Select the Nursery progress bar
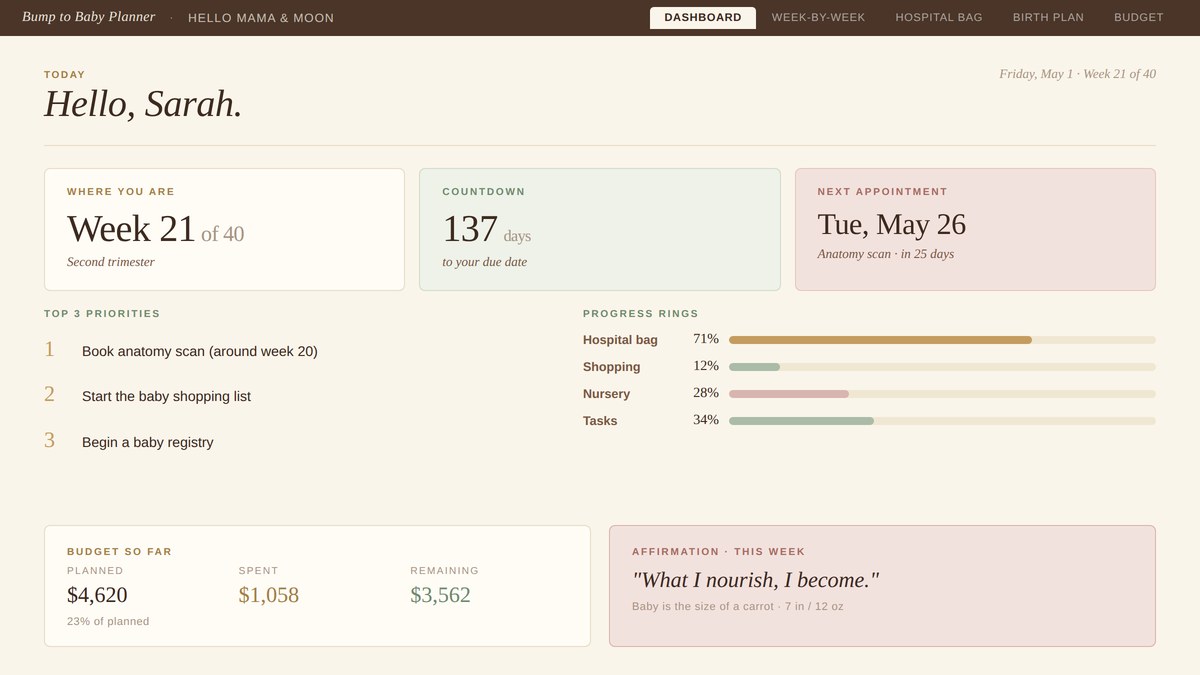The image size is (1200, 675). click(942, 394)
